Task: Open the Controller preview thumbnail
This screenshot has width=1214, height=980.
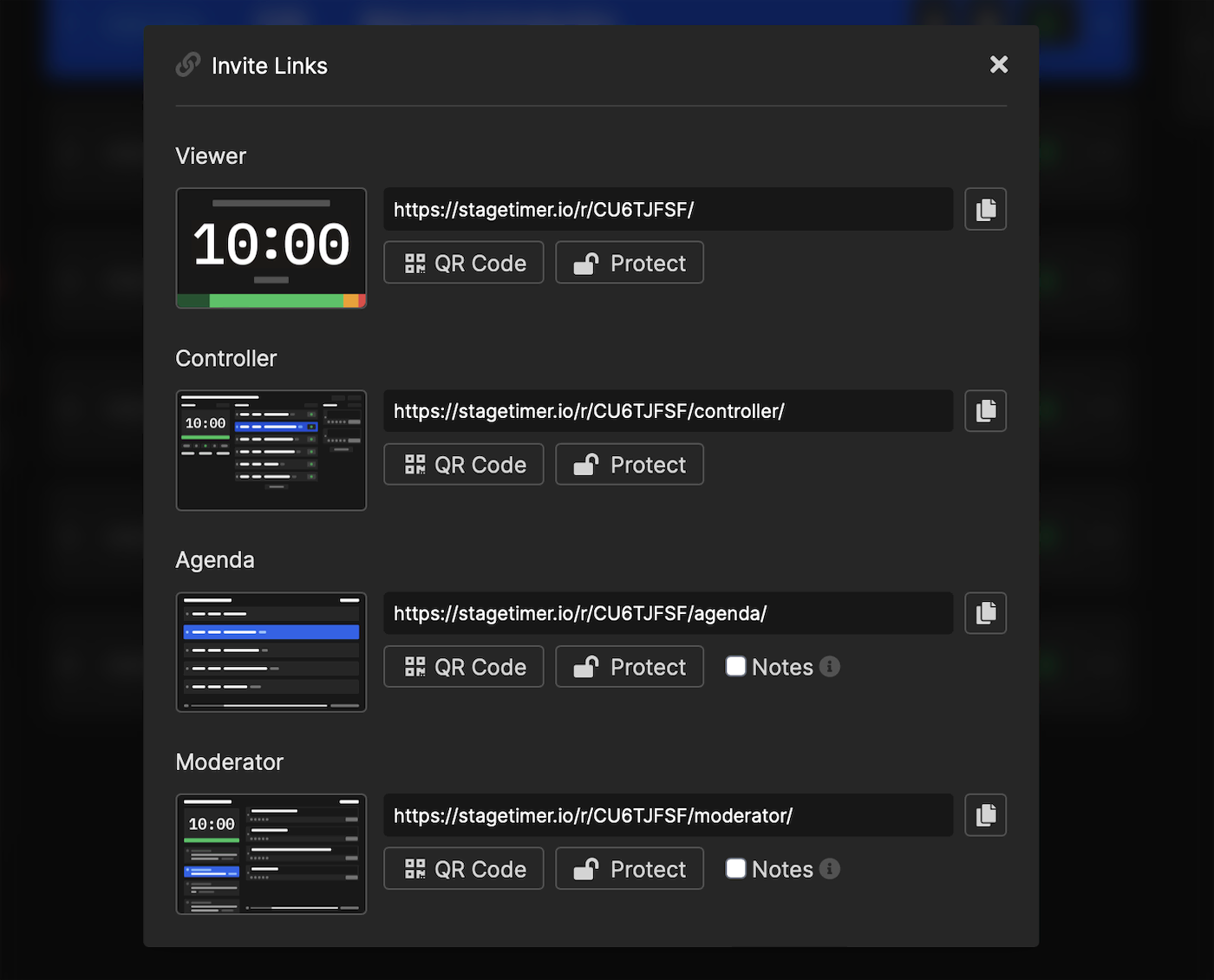Action: 271,450
